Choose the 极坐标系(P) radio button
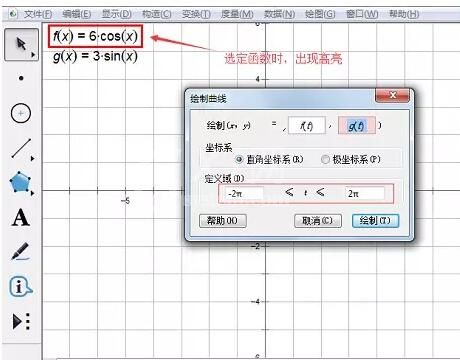Image resolution: width=460 pixels, height=360 pixels. coord(325,159)
